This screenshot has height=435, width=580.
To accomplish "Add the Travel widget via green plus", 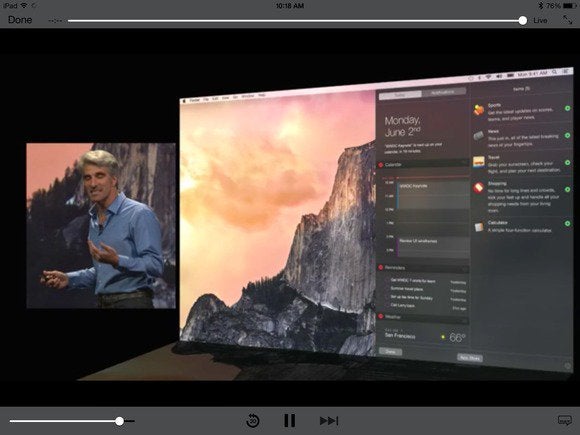I will pos(567,162).
